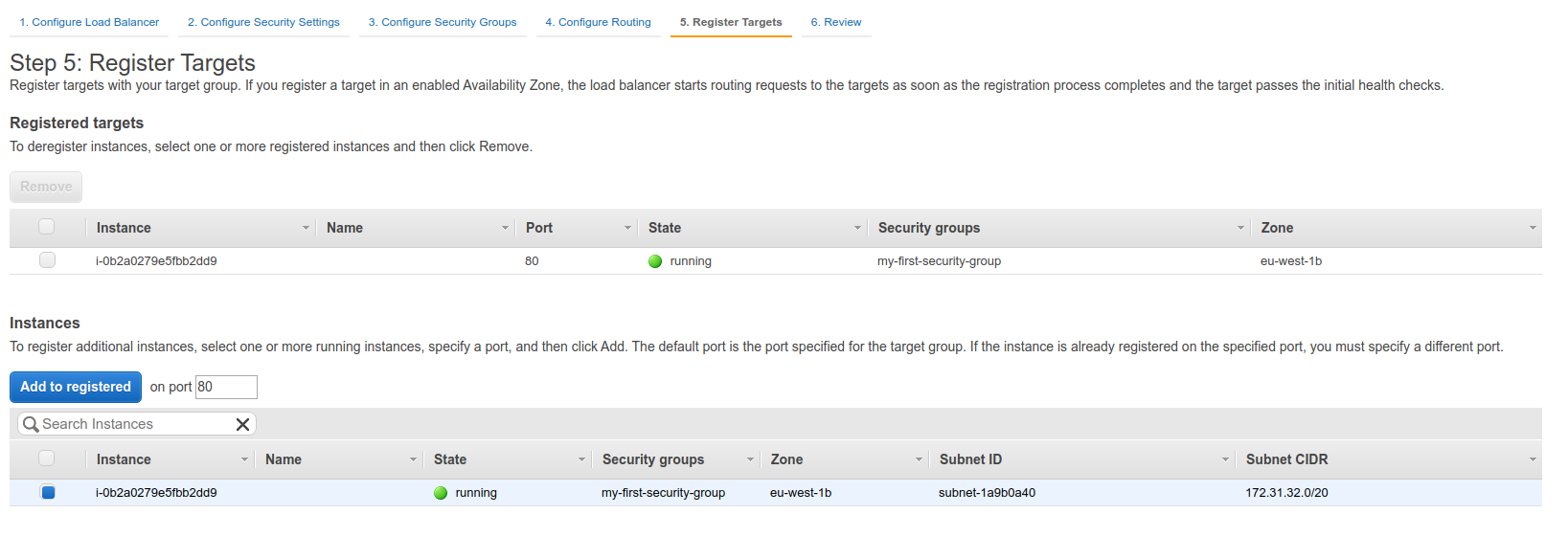Image resolution: width=1568 pixels, height=537 pixels.
Task: Open the Port column dropdown arrow
Action: click(627, 228)
